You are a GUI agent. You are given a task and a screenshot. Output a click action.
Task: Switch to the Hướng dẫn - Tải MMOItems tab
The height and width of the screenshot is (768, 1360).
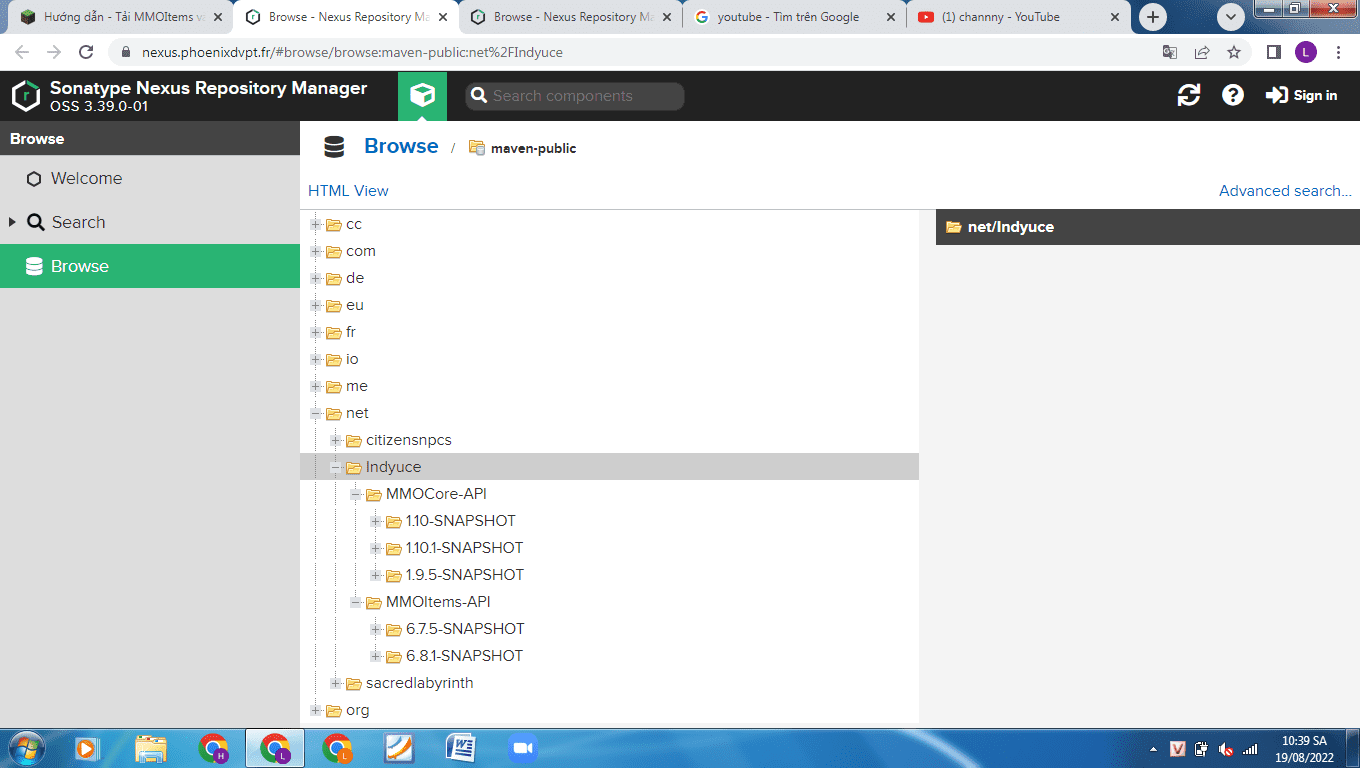coord(120,17)
